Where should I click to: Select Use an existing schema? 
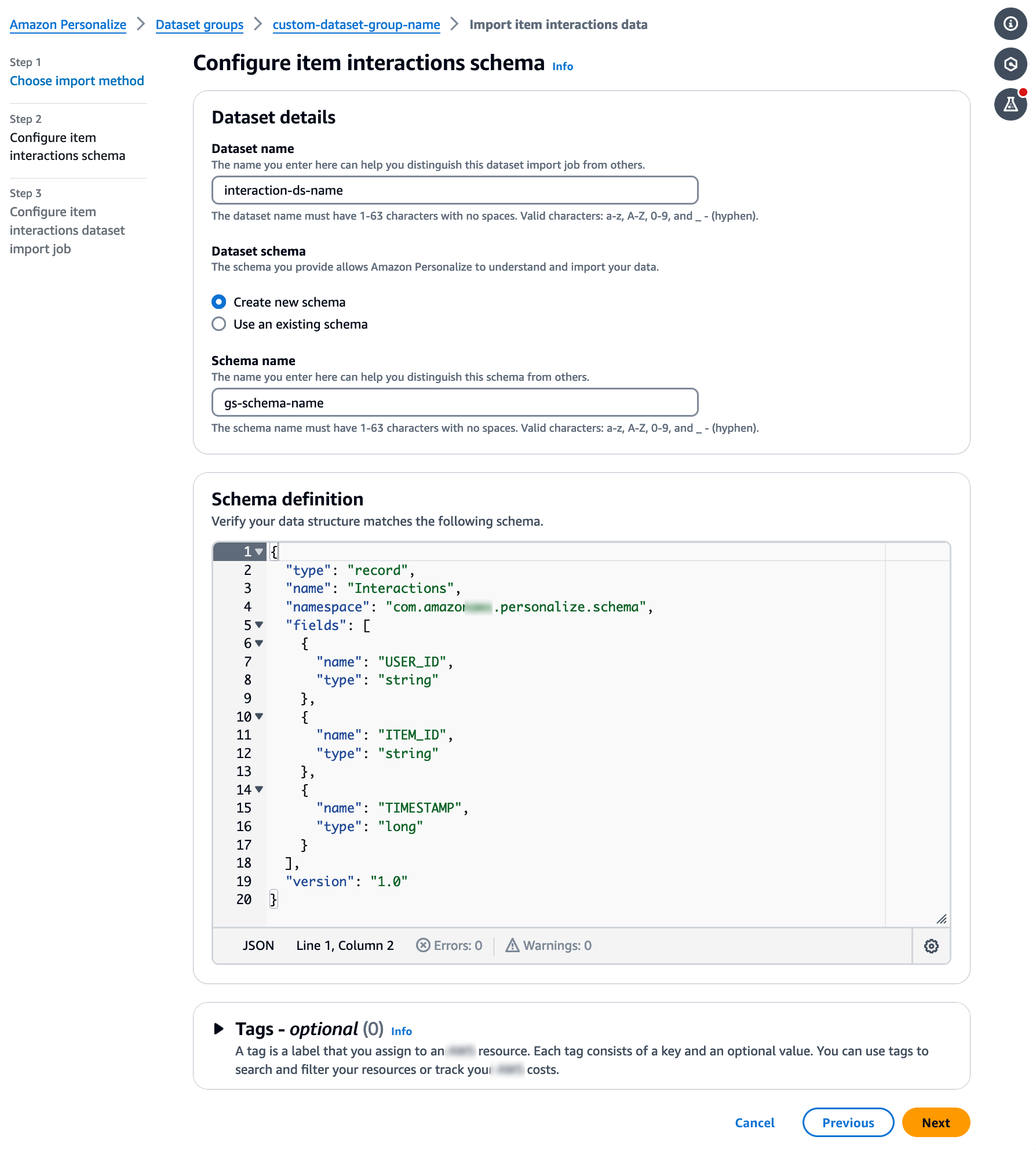[x=218, y=324]
